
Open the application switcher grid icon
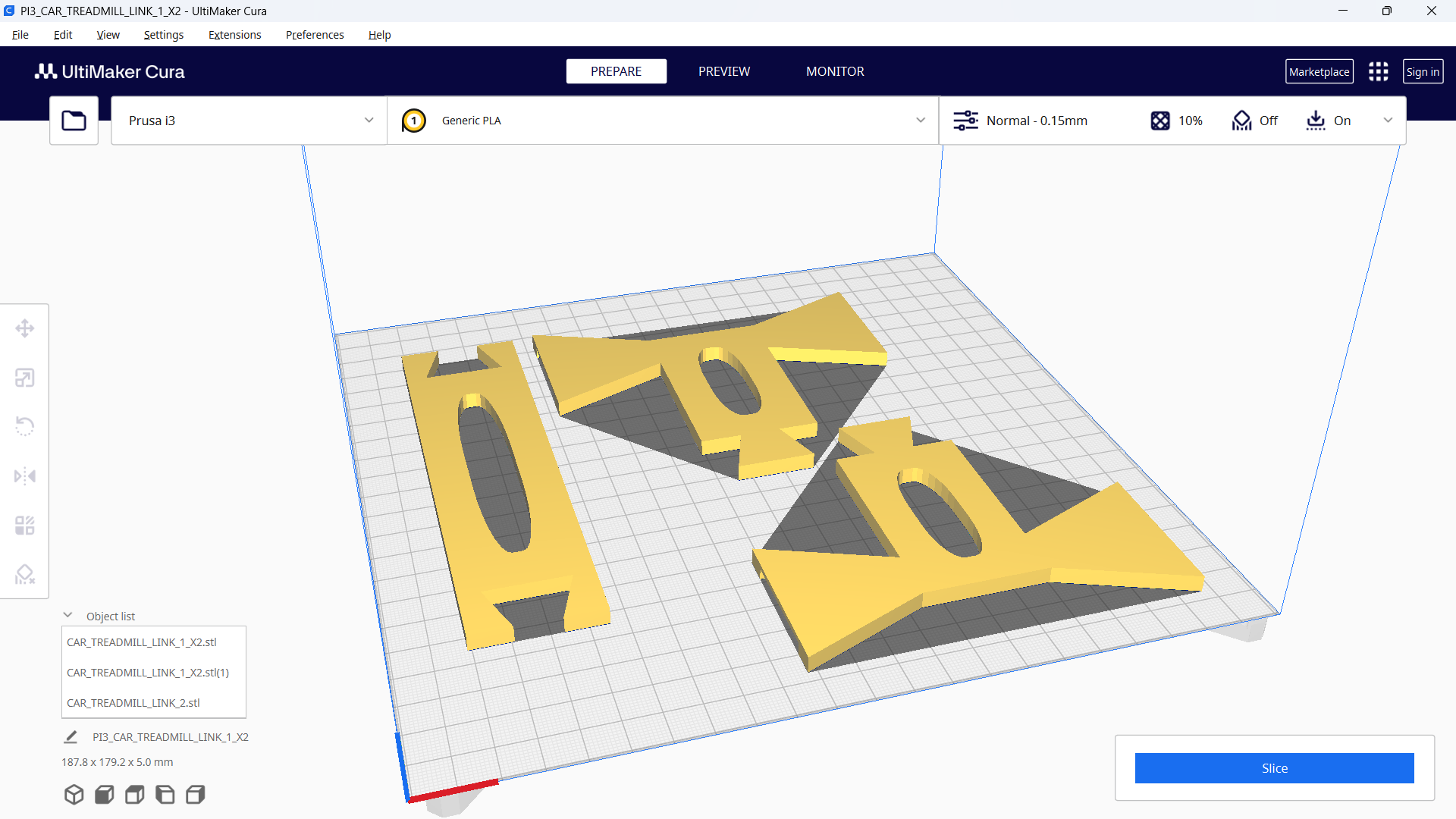point(1378,71)
